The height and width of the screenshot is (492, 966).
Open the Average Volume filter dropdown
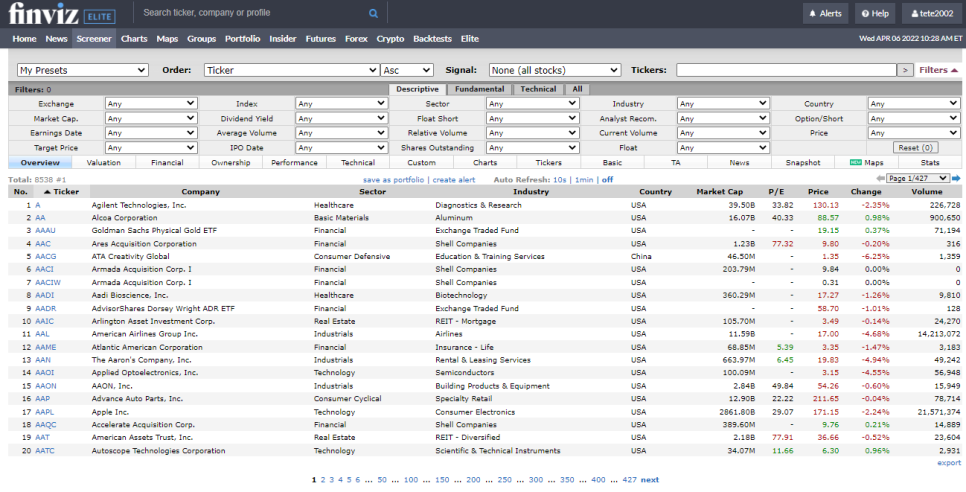pyautogui.click(x=342, y=132)
